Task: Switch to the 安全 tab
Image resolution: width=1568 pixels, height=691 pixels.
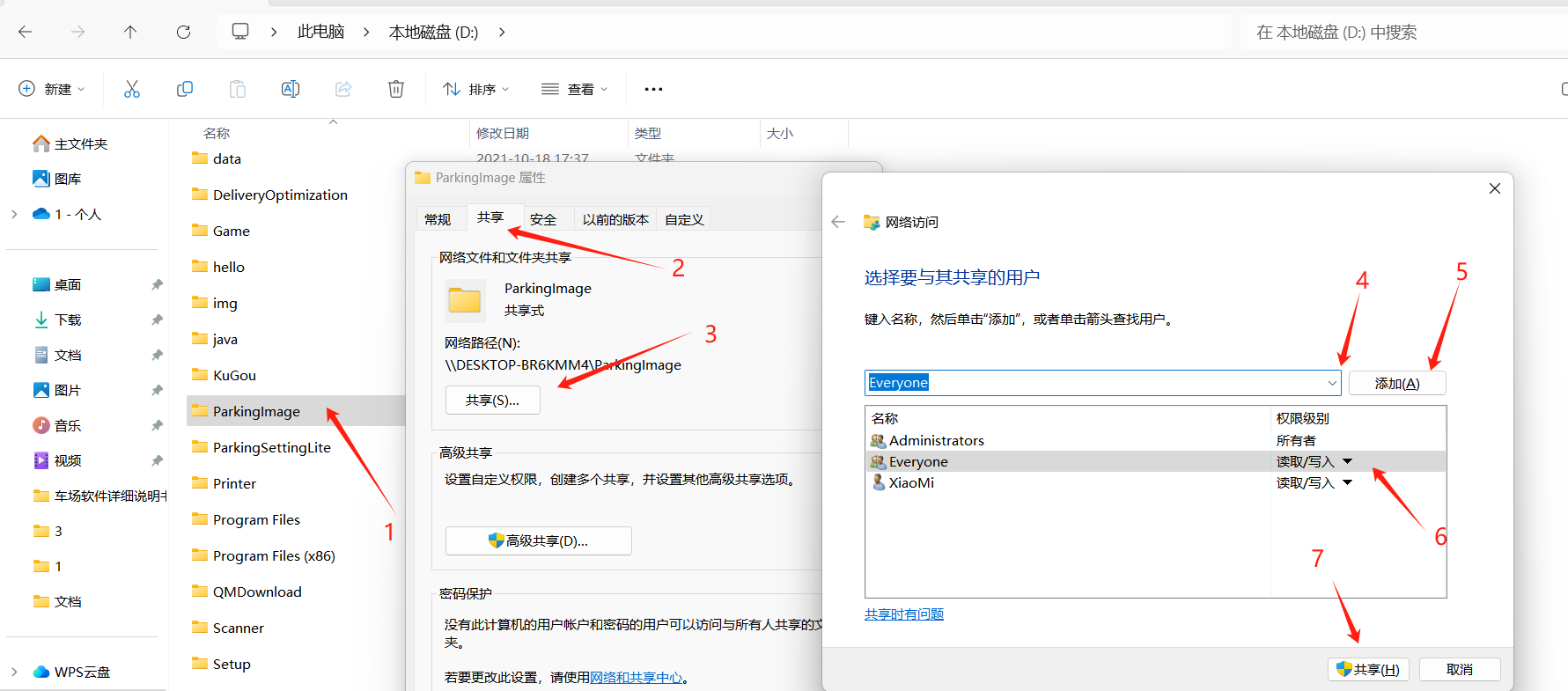Action: click(543, 219)
